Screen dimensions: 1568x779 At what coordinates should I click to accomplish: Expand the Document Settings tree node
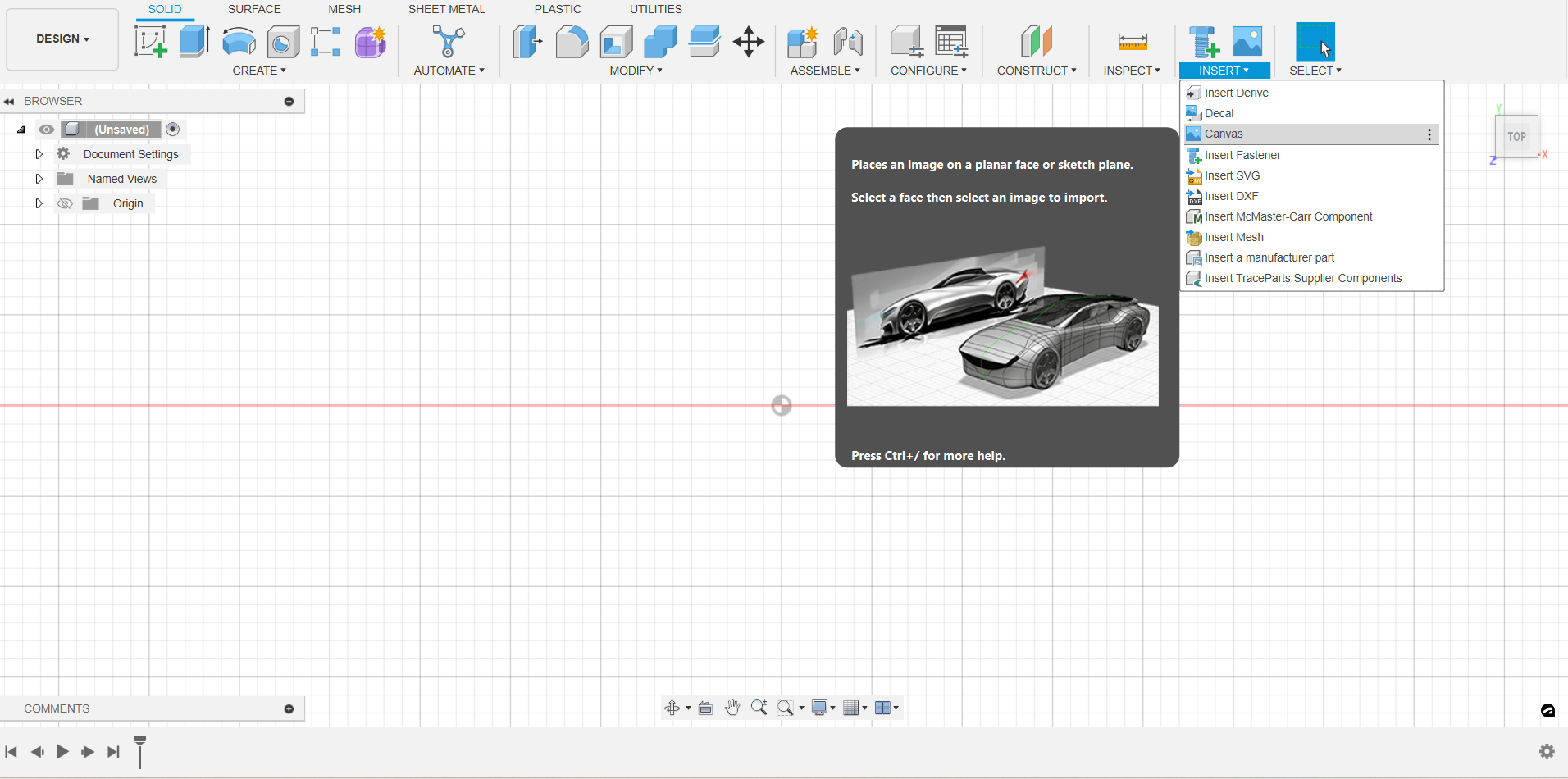pos(39,154)
